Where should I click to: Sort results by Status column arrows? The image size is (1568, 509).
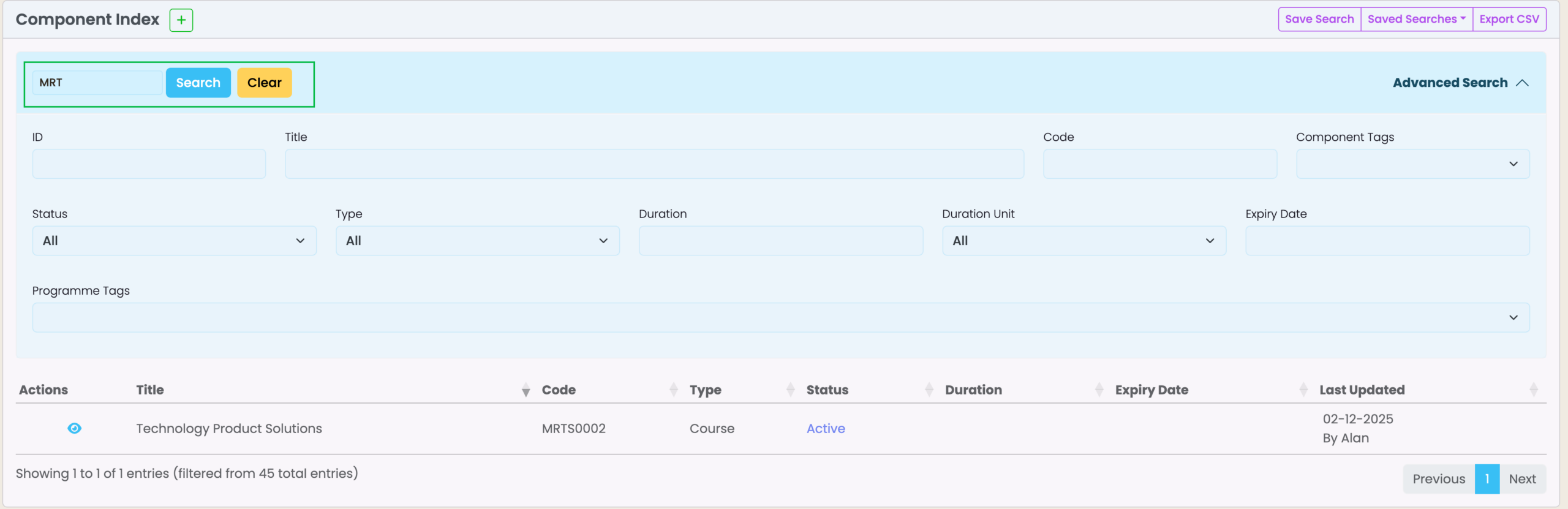[x=929, y=390]
